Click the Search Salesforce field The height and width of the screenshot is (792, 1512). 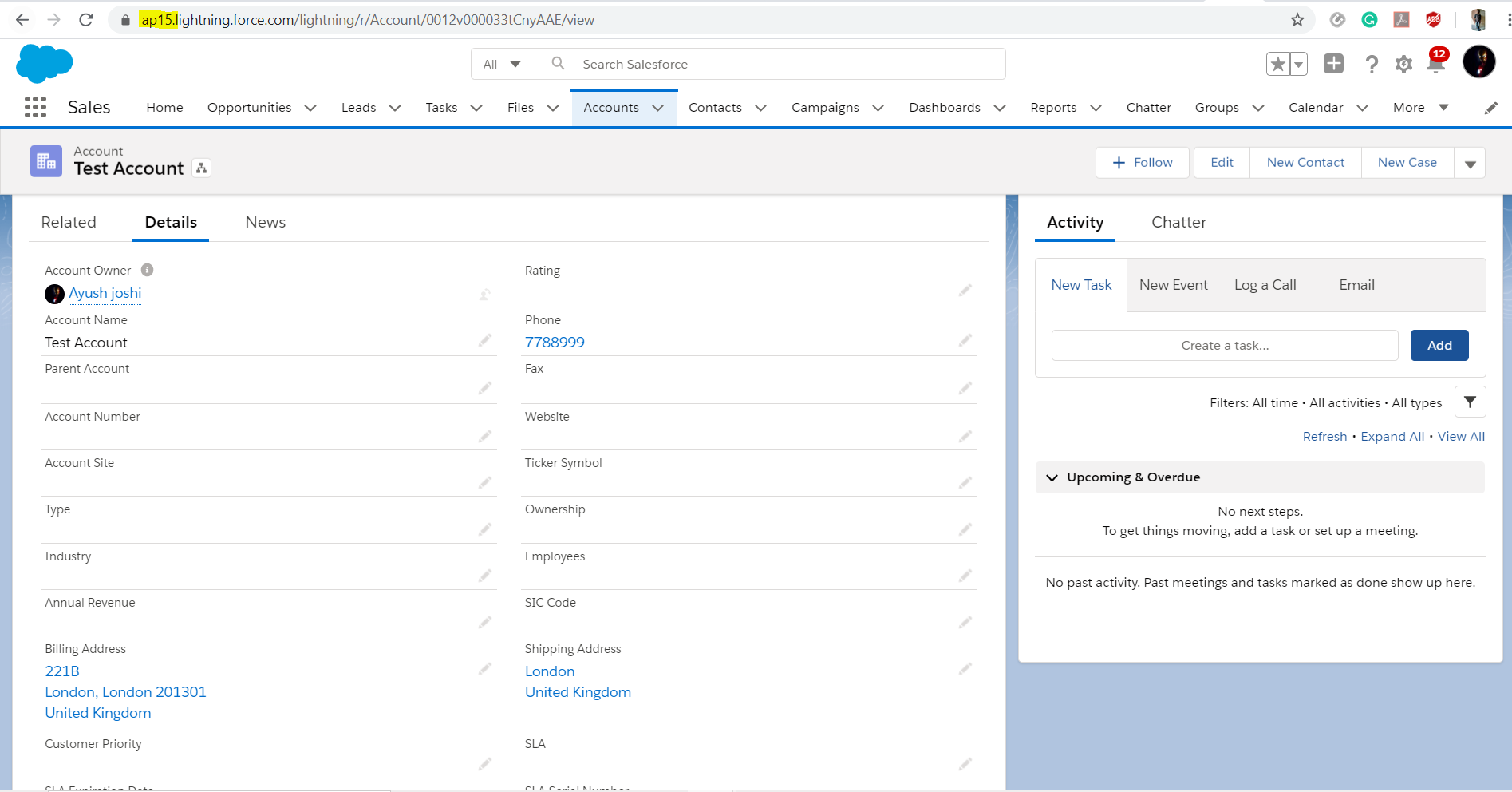(x=768, y=64)
